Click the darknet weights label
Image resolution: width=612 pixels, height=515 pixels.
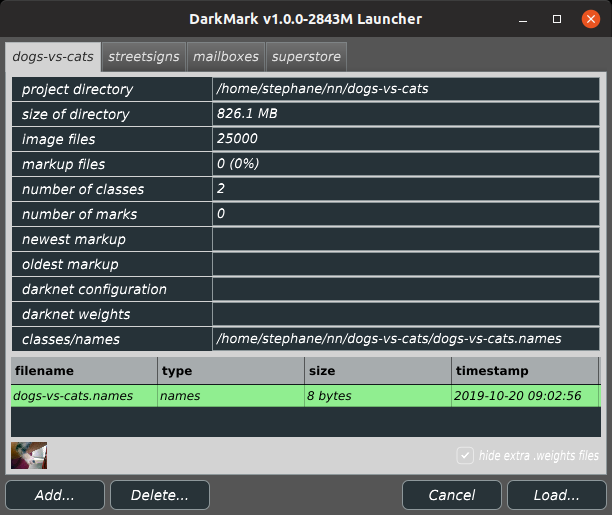pyautogui.click(x=112, y=314)
